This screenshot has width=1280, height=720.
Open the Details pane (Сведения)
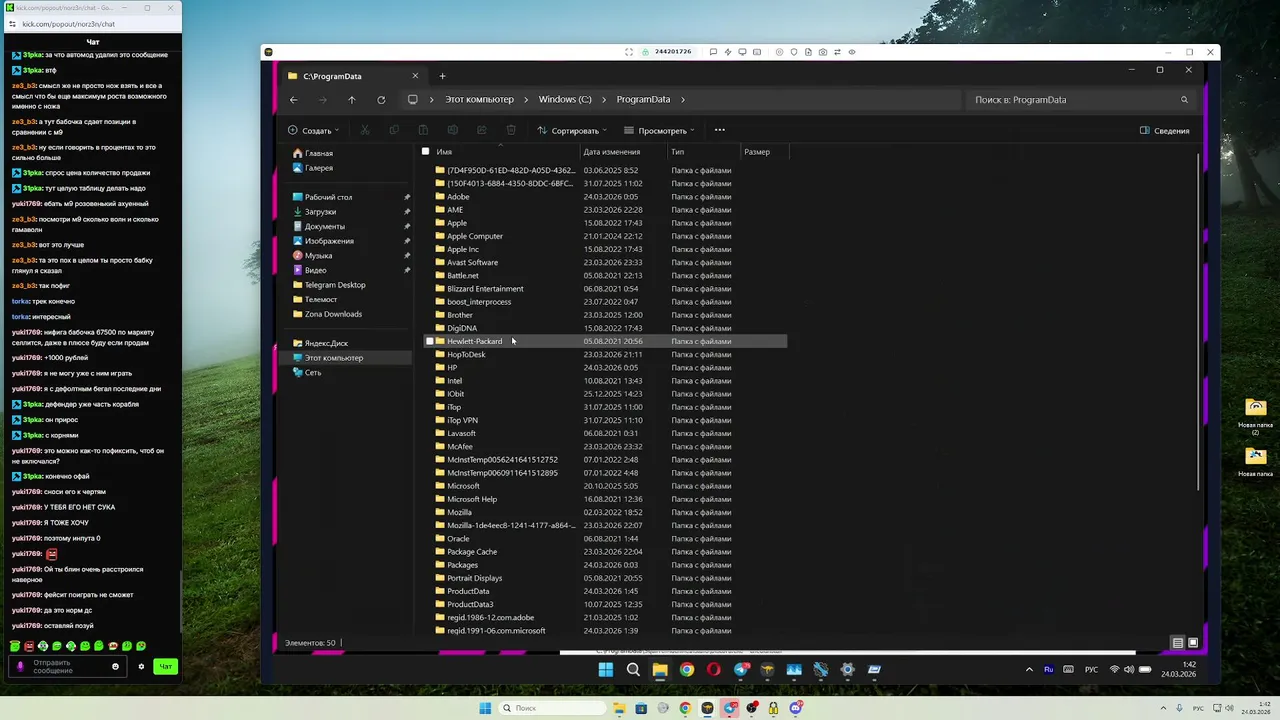pyautogui.click(x=1165, y=131)
